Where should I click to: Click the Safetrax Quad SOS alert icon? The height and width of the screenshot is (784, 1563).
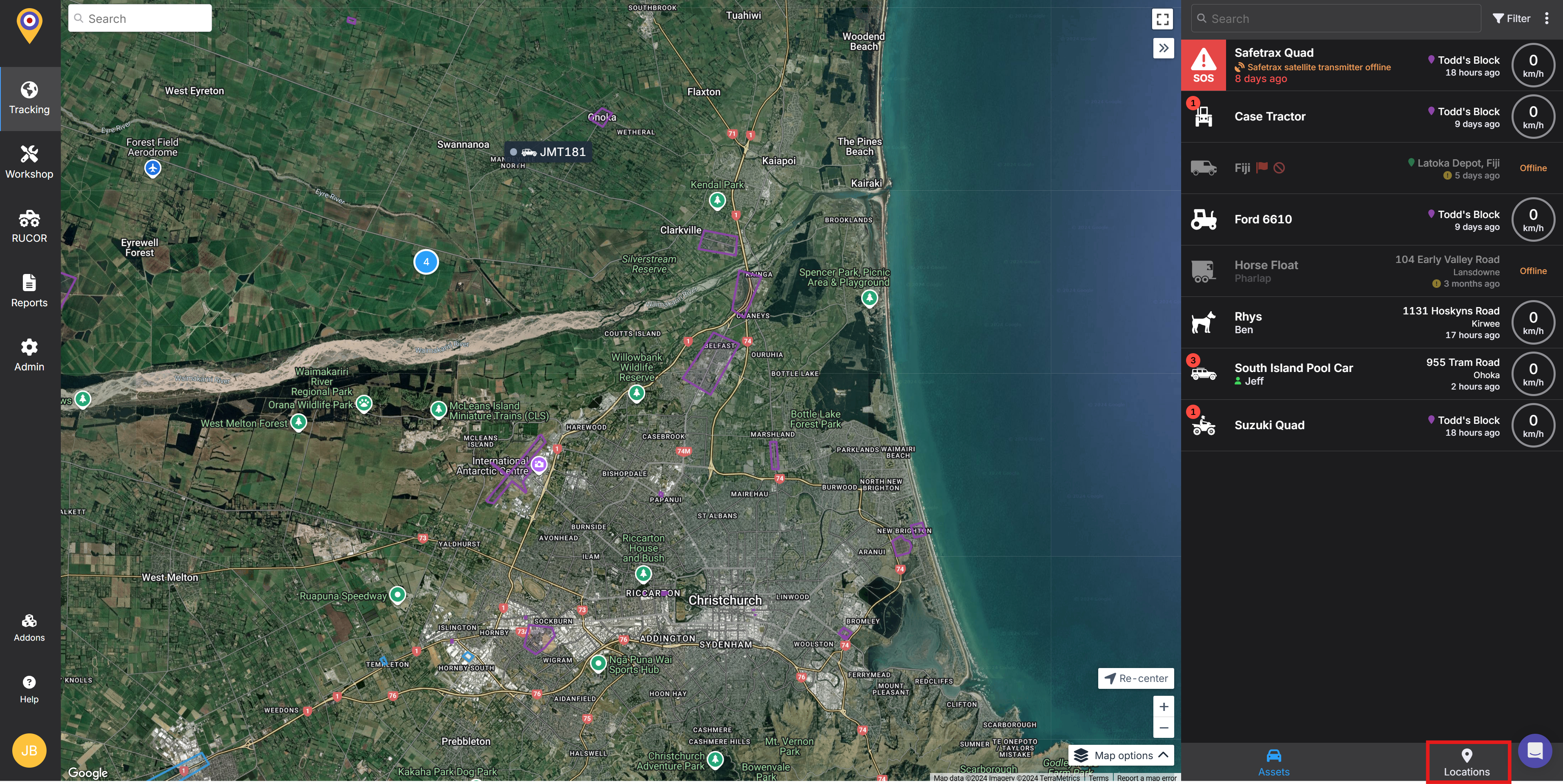coord(1203,65)
